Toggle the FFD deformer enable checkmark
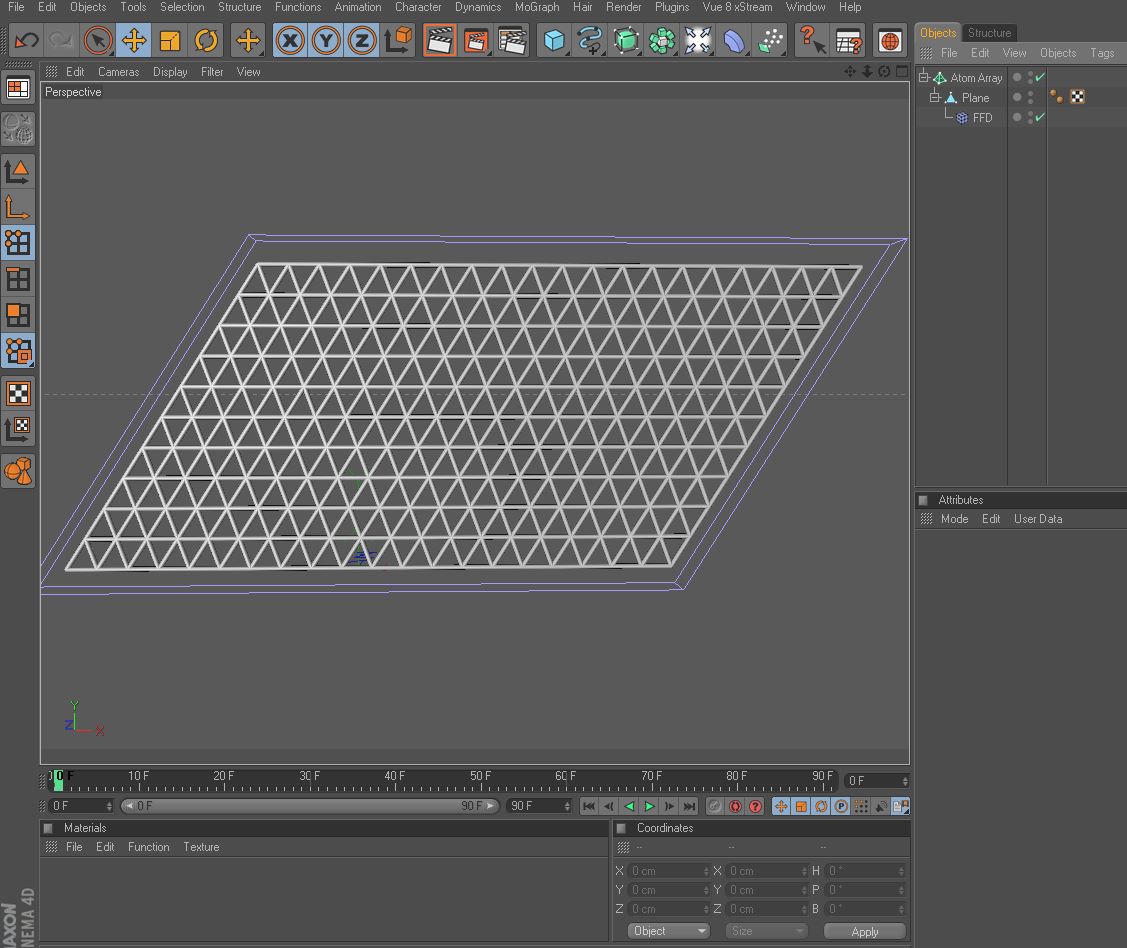This screenshot has height=948, width=1127. (x=1040, y=118)
